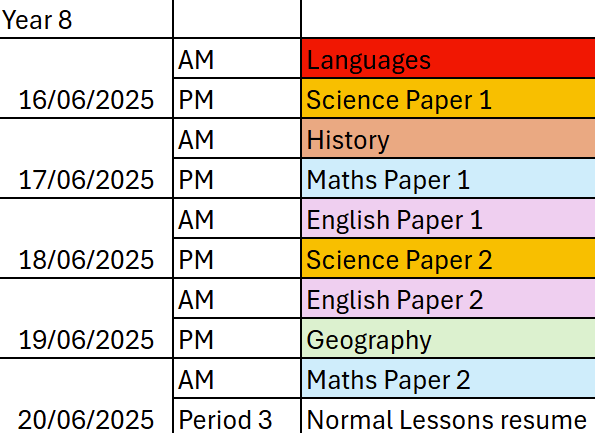Click the red Languages cell

click(x=448, y=58)
